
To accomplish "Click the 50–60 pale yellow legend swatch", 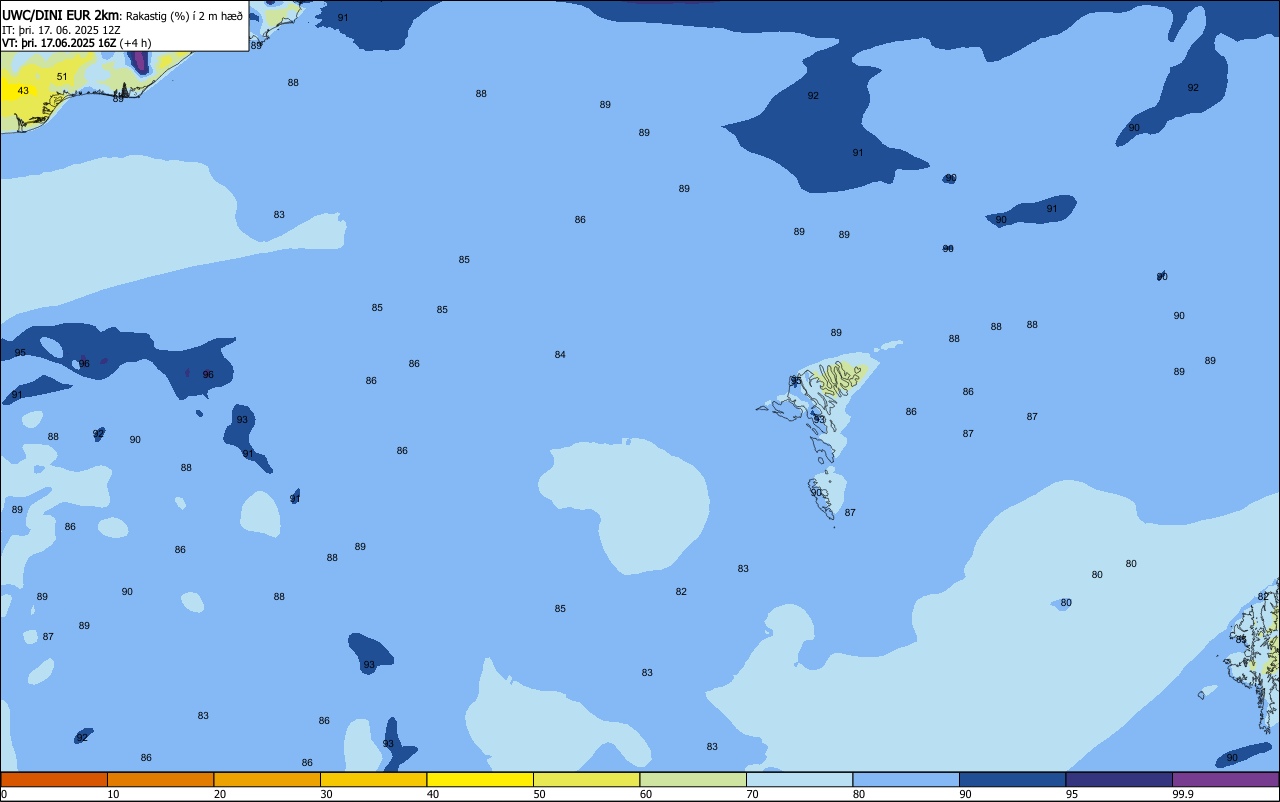I will [586, 779].
